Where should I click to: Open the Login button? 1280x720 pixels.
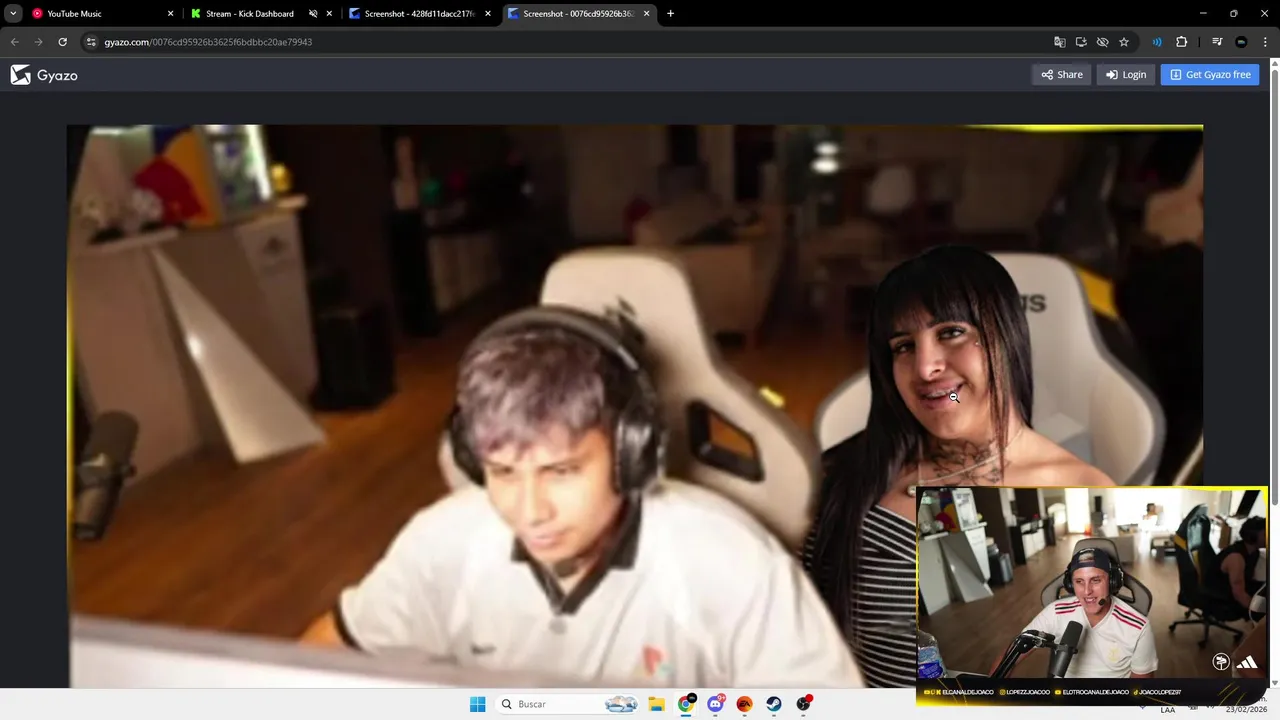[1126, 75]
